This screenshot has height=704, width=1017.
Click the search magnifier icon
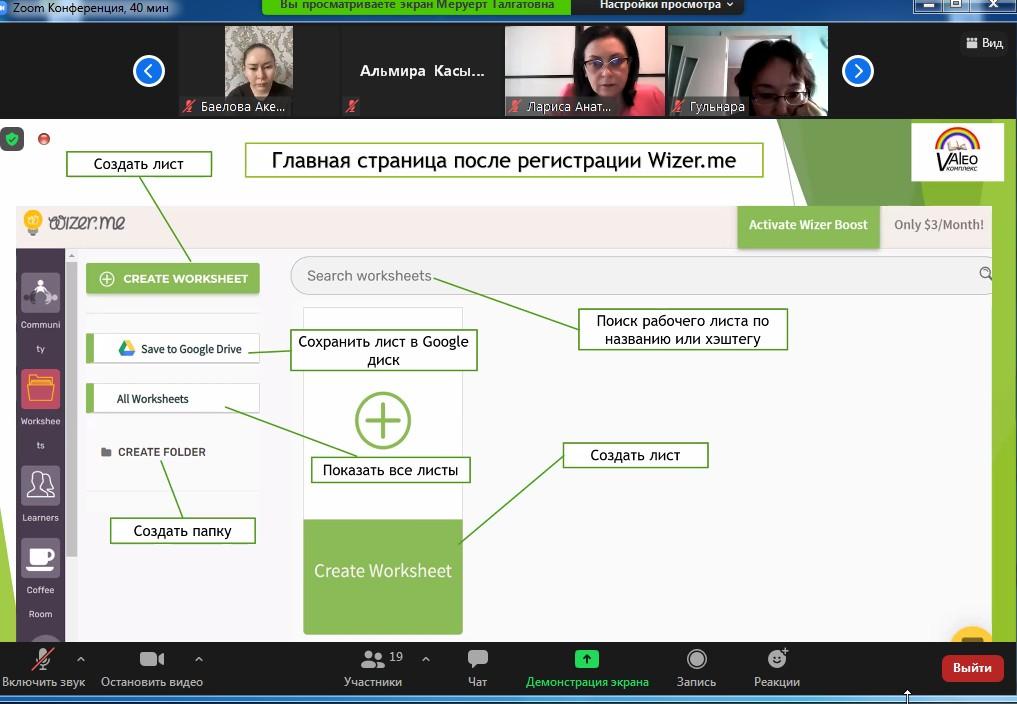(x=985, y=274)
